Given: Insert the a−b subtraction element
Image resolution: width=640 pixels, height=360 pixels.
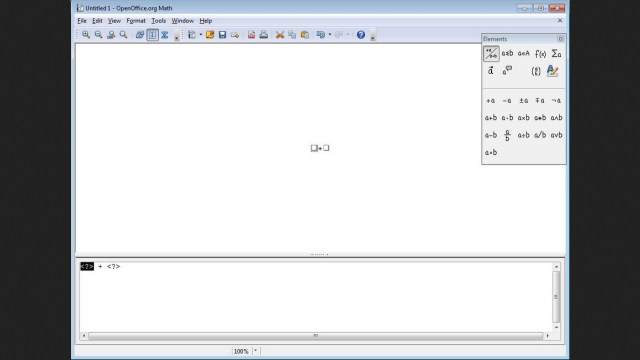Looking at the screenshot, I should click(x=491, y=135).
